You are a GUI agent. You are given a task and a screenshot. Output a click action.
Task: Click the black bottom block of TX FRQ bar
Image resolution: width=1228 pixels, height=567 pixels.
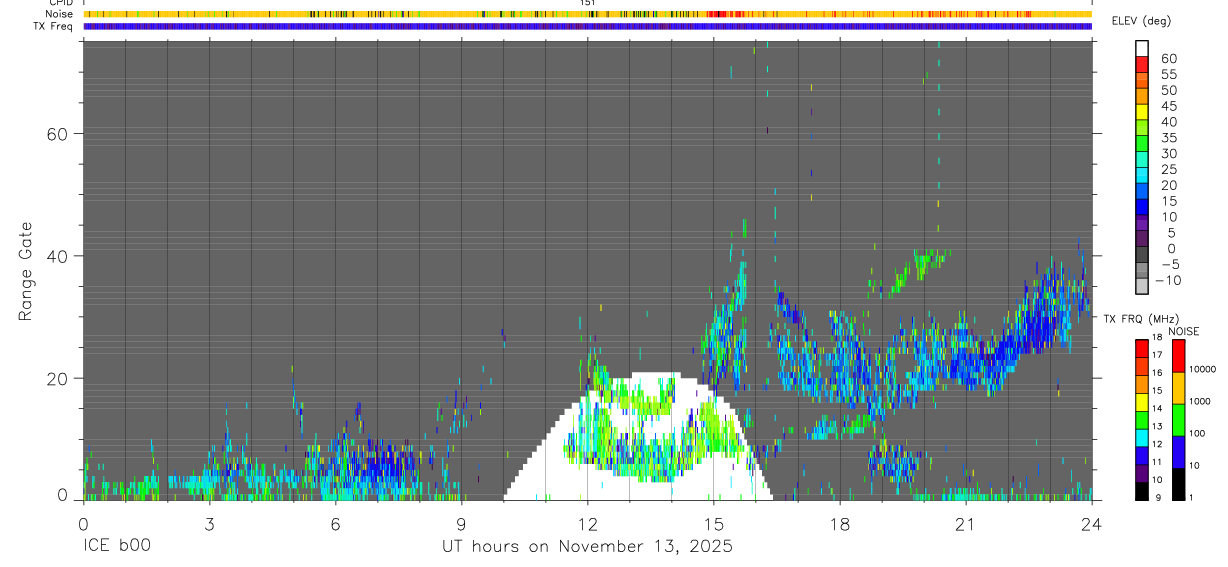(1143, 491)
